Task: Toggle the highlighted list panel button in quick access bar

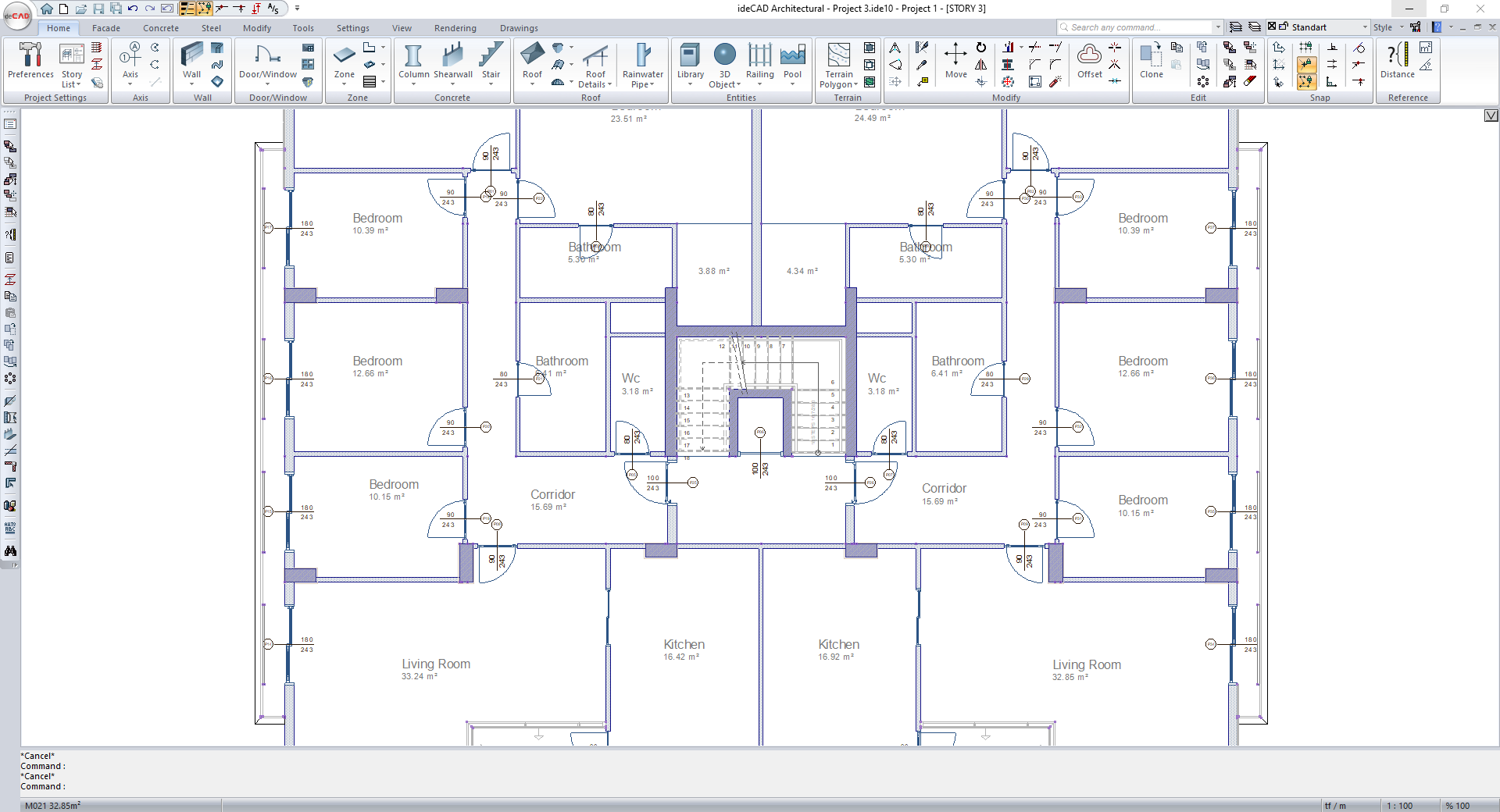Action: tap(187, 9)
